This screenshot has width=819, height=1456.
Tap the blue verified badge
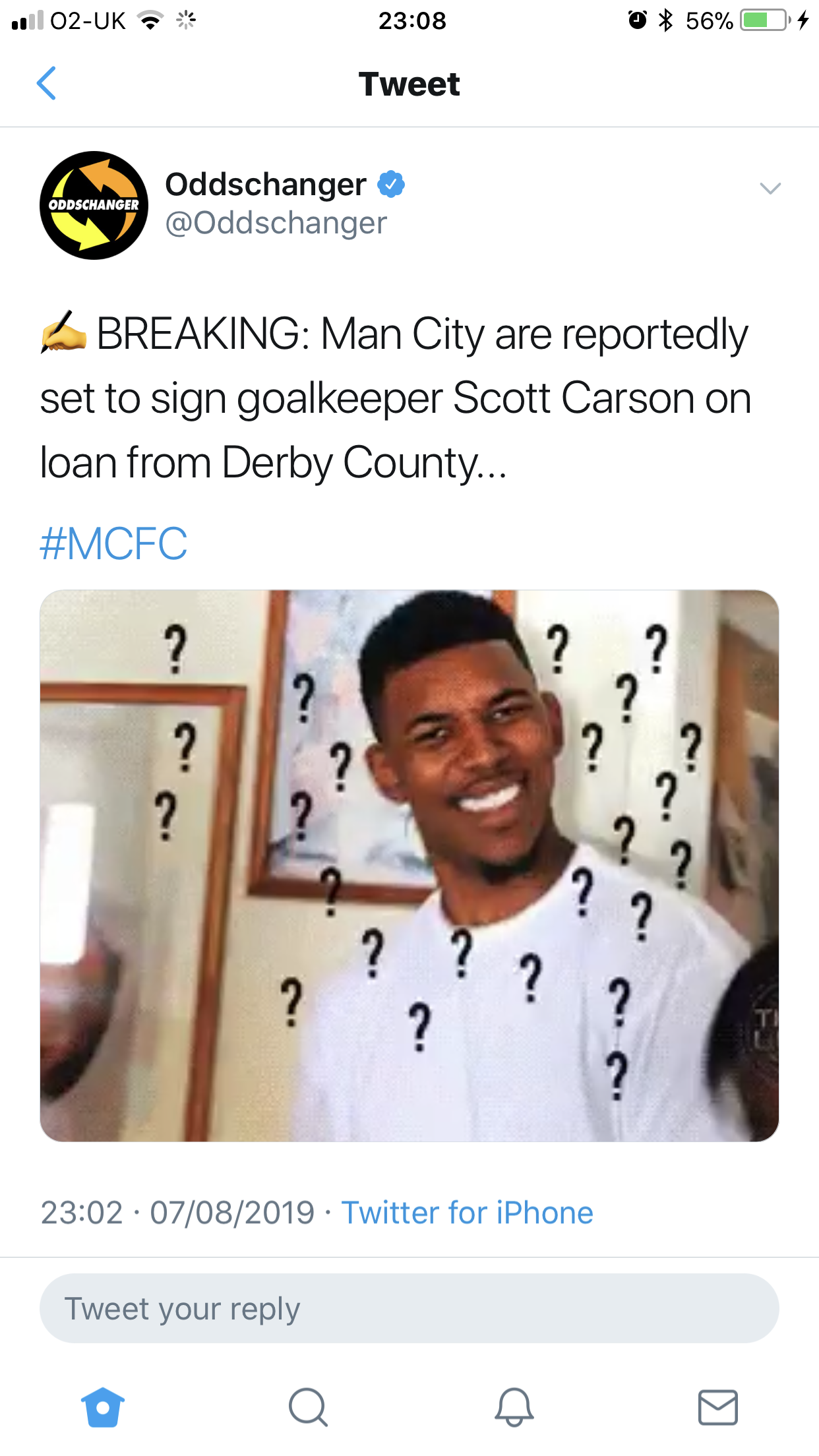tap(391, 184)
